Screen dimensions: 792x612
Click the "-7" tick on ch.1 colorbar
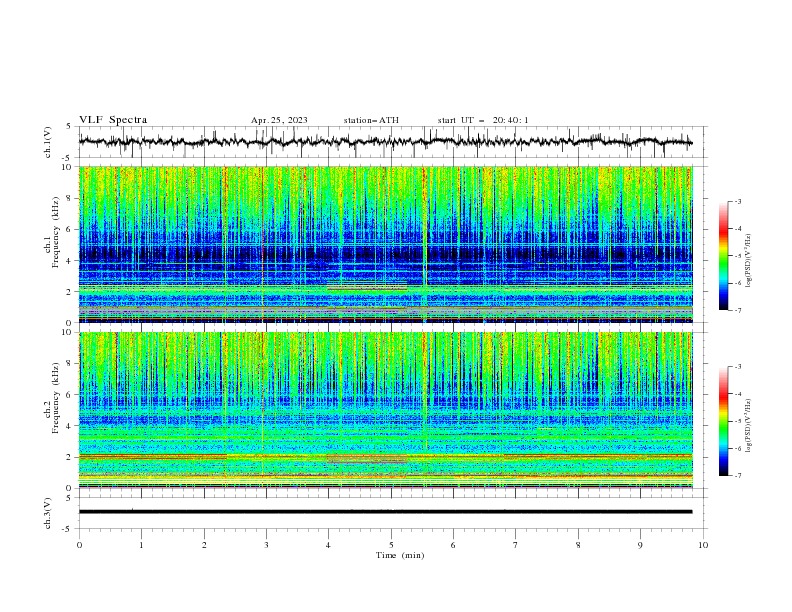(737, 310)
